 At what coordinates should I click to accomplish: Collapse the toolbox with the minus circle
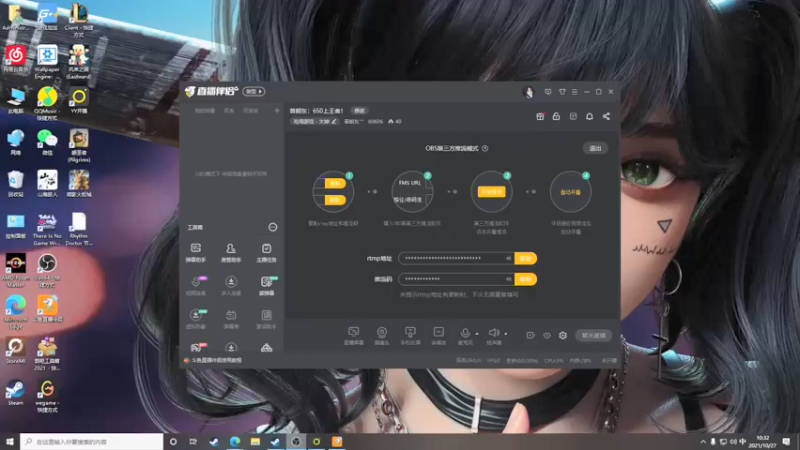273,227
